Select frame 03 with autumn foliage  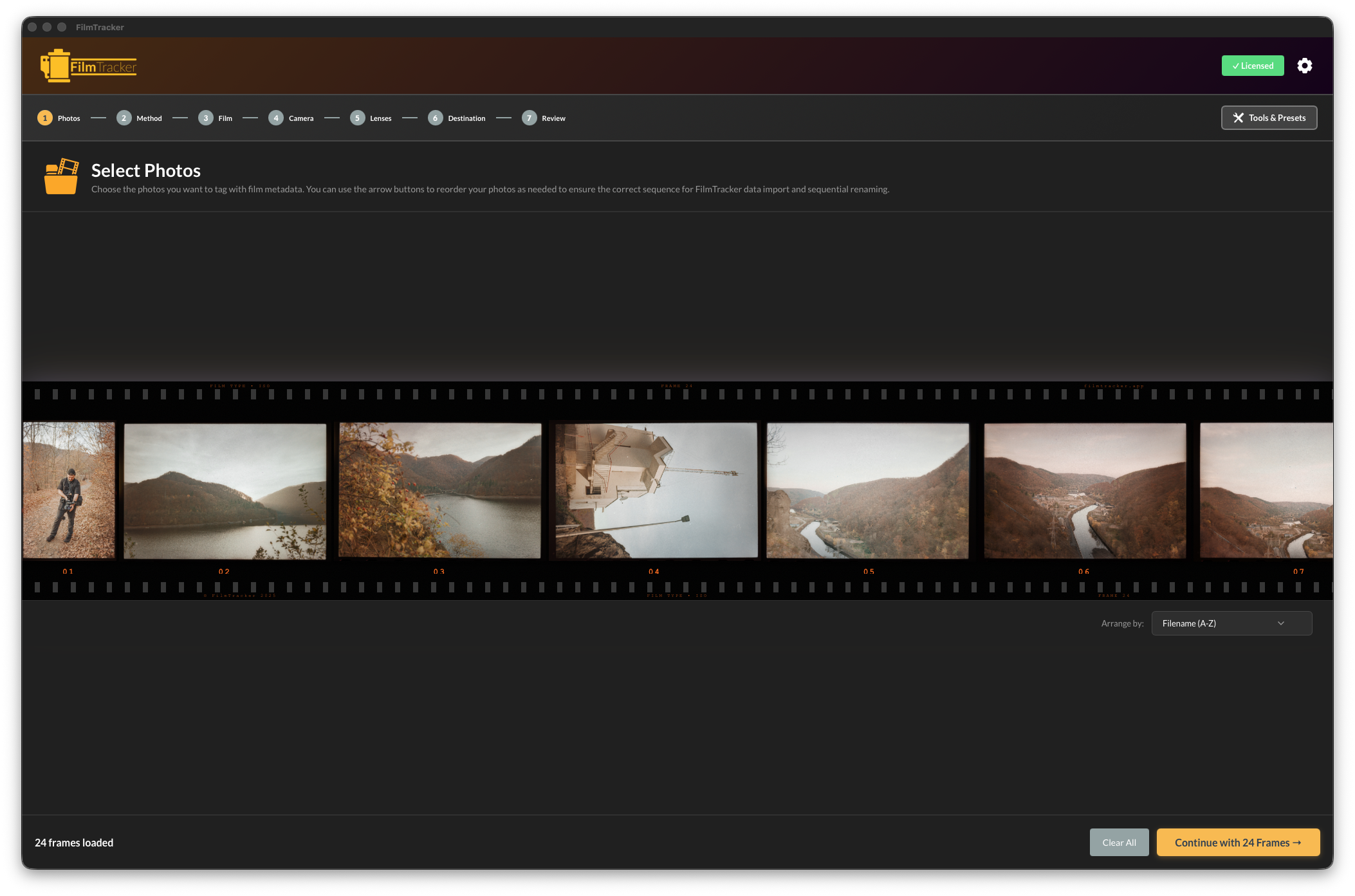pyautogui.click(x=439, y=490)
